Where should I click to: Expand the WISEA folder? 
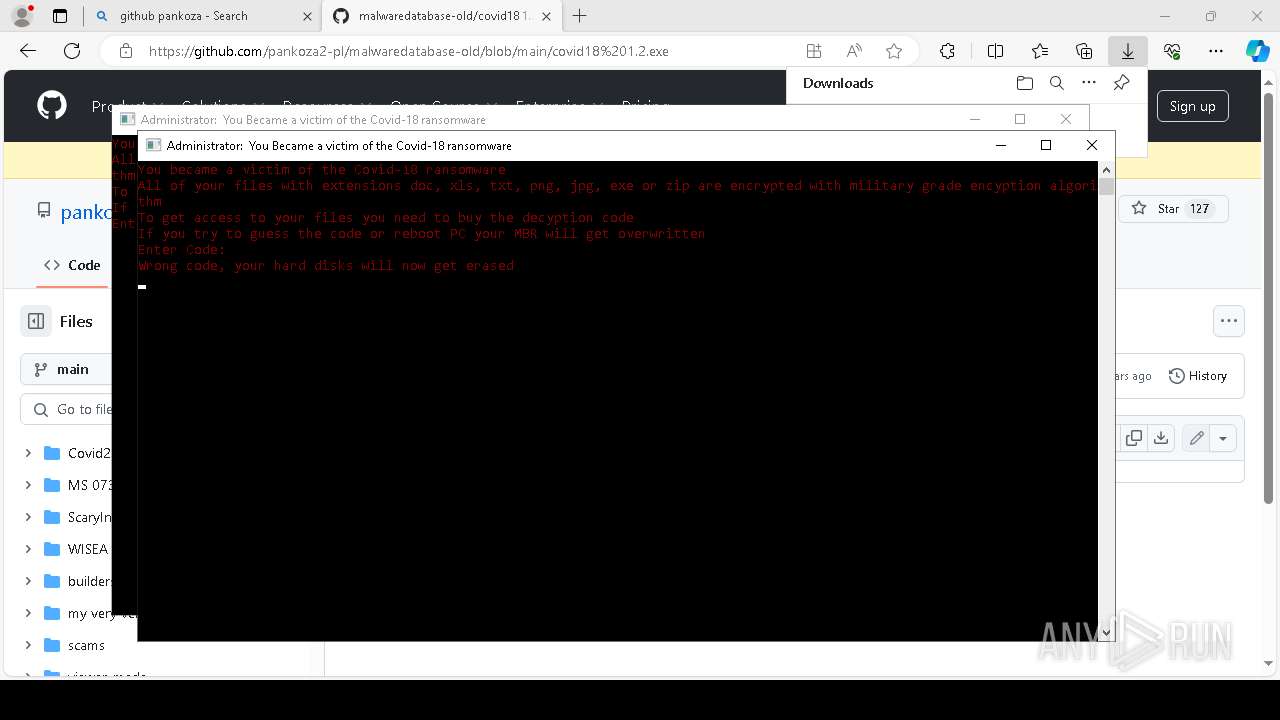28,549
